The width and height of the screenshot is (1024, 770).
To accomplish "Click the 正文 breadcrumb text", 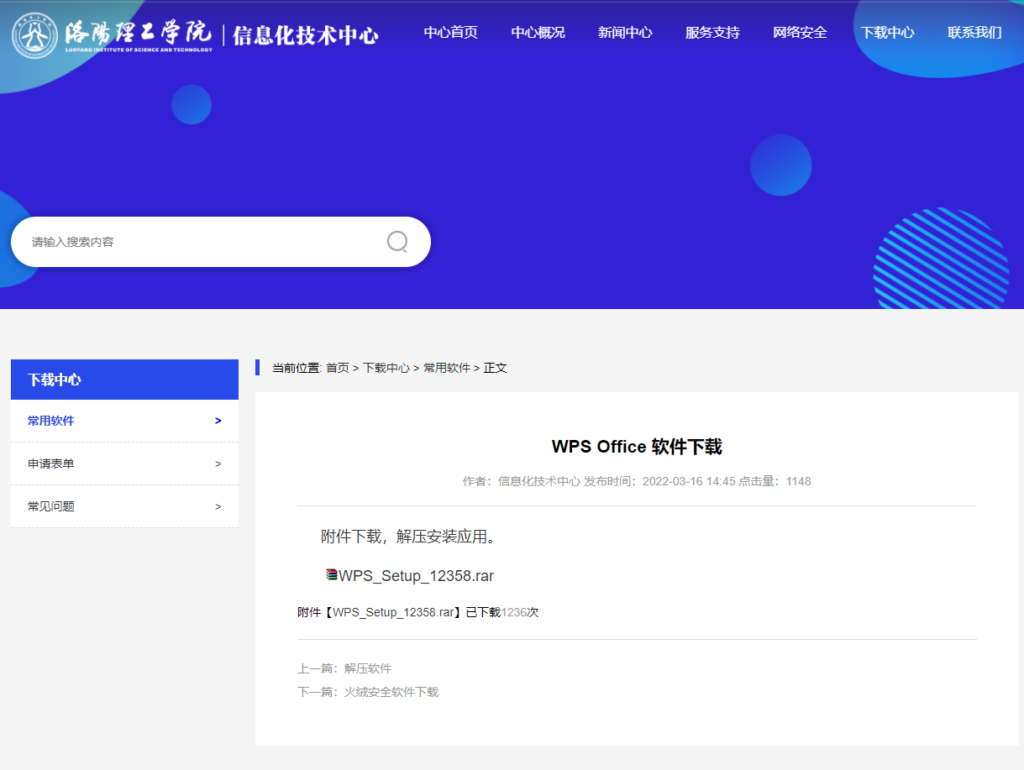I will point(495,368).
